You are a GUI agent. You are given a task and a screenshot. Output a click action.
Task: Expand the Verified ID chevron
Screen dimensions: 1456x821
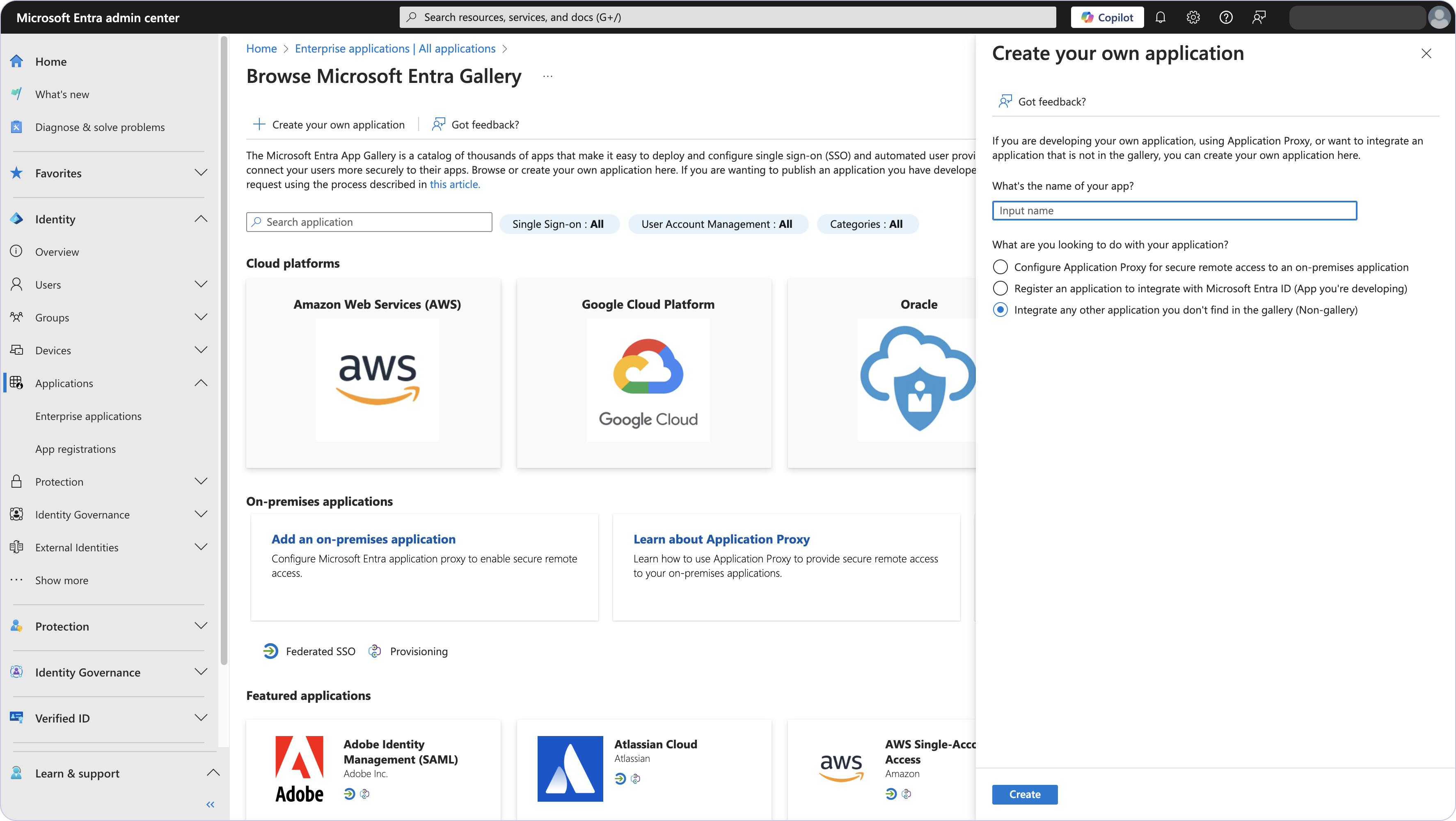point(201,718)
